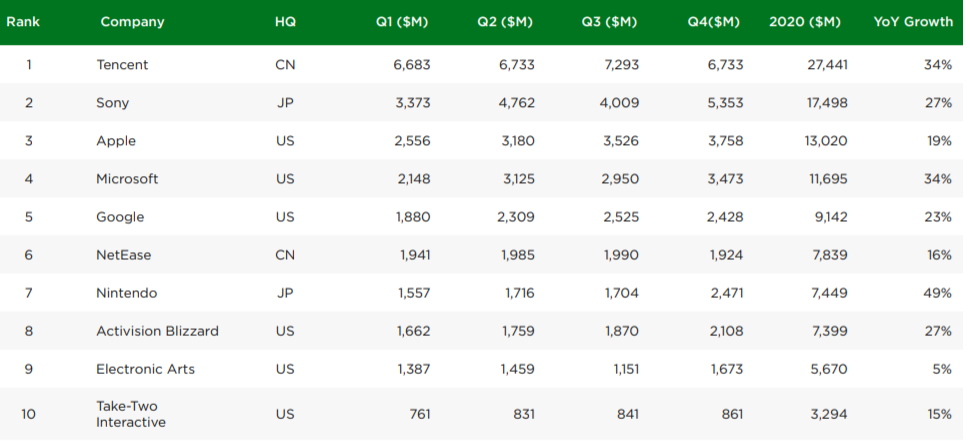Click Apple's 2020 total 13,020

pos(826,141)
